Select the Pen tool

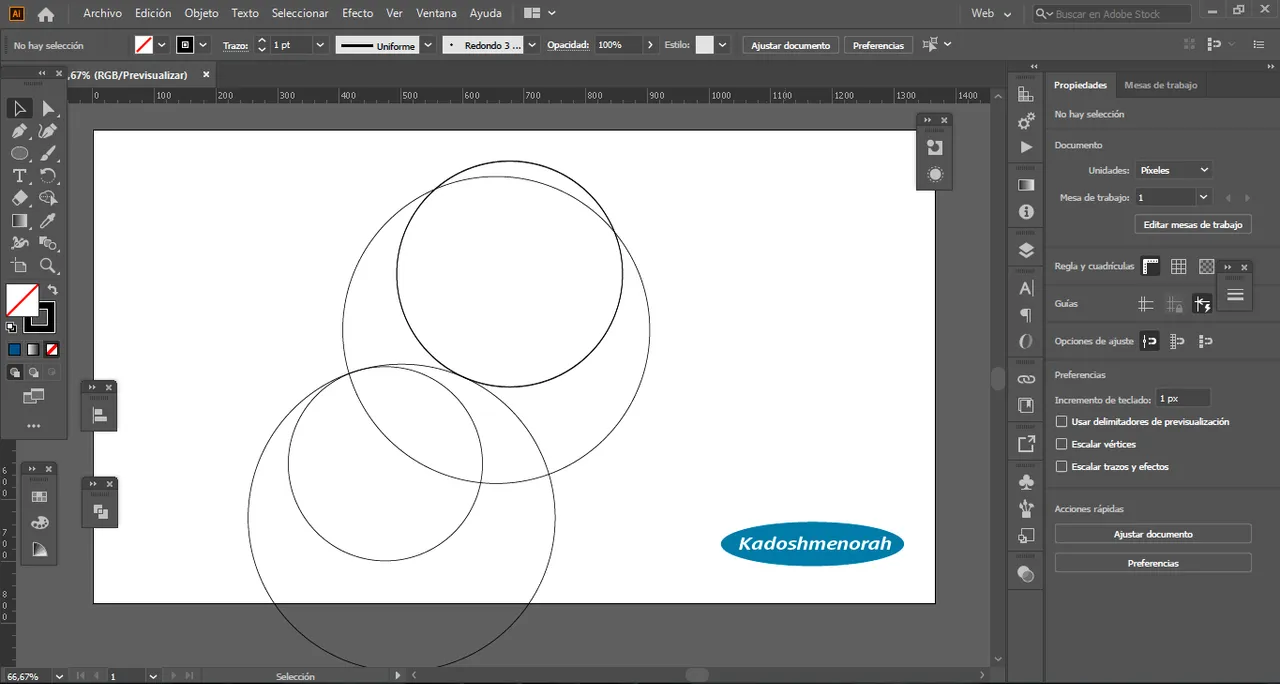19,131
